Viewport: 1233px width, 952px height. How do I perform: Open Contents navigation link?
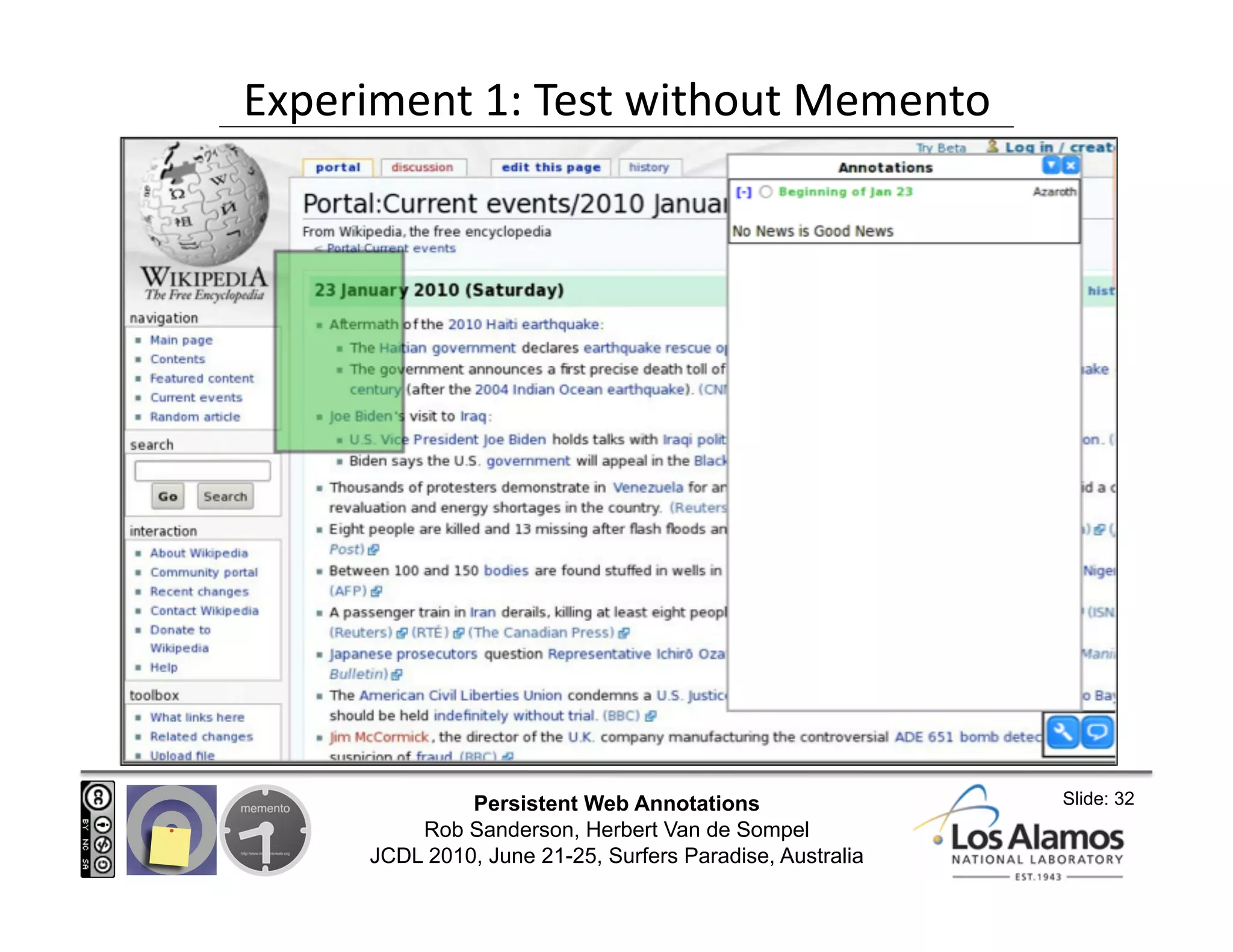pos(178,359)
